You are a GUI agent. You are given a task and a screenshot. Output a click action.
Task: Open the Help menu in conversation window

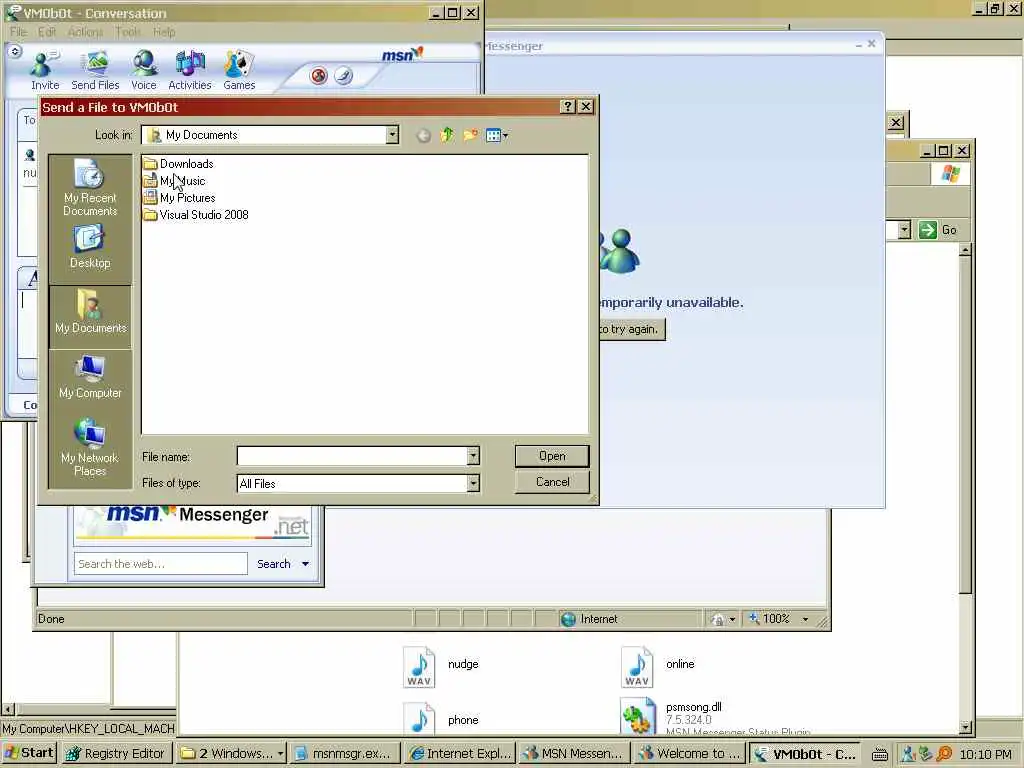164,32
